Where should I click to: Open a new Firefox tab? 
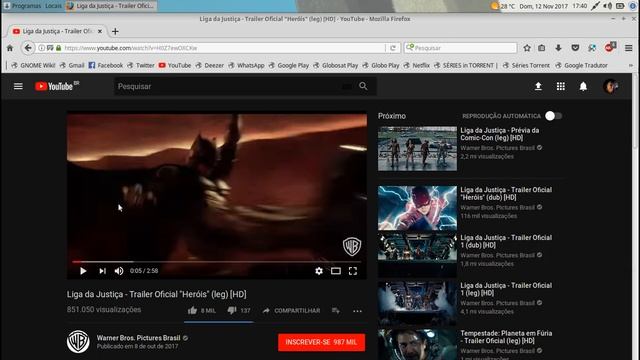pos(115,31)
